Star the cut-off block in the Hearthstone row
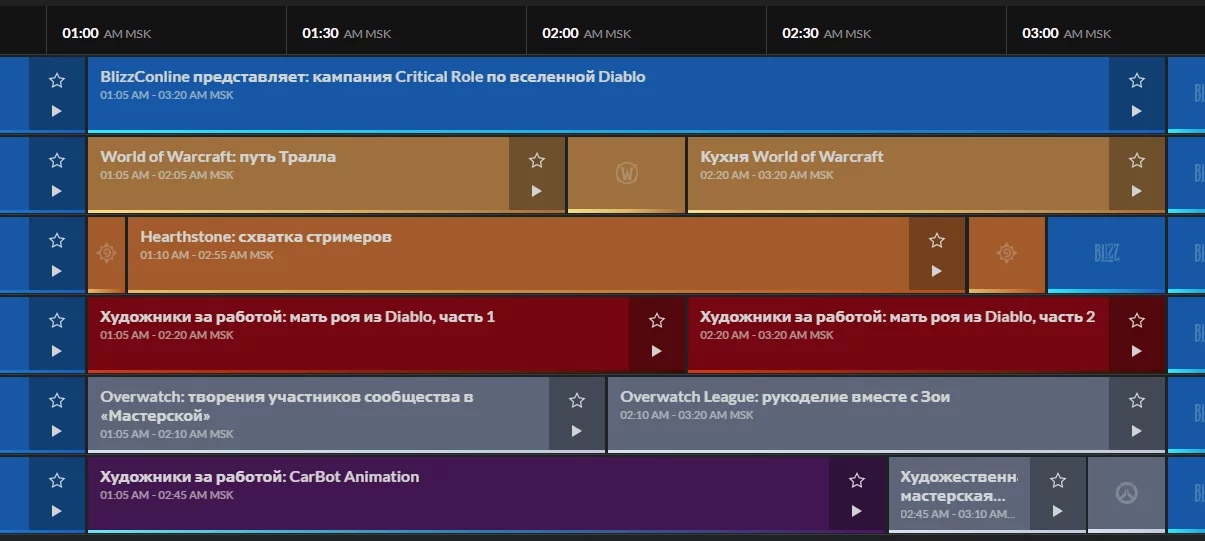Viewport: 1205px width, 541px height. (57, 240)
